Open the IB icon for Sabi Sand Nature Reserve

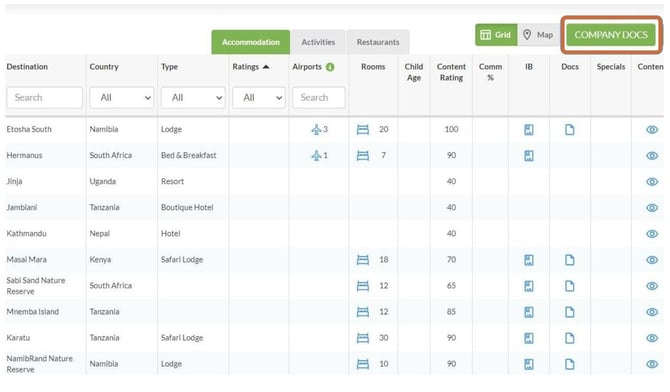pyautogui.click(x=529, y=286)
